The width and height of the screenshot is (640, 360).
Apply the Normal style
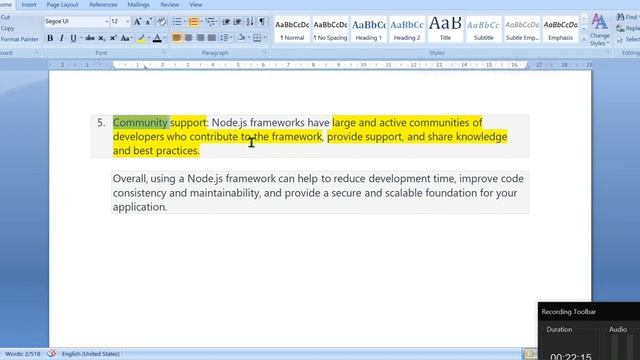click(292, 29)
